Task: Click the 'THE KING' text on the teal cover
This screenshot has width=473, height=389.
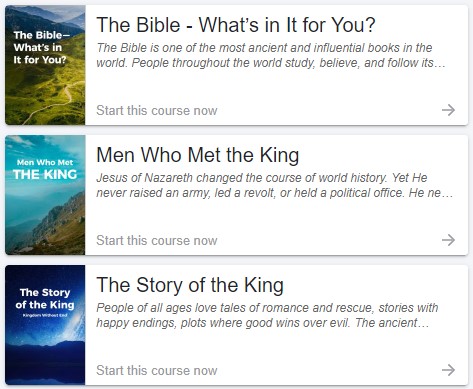Action: [x=45, y=174]
